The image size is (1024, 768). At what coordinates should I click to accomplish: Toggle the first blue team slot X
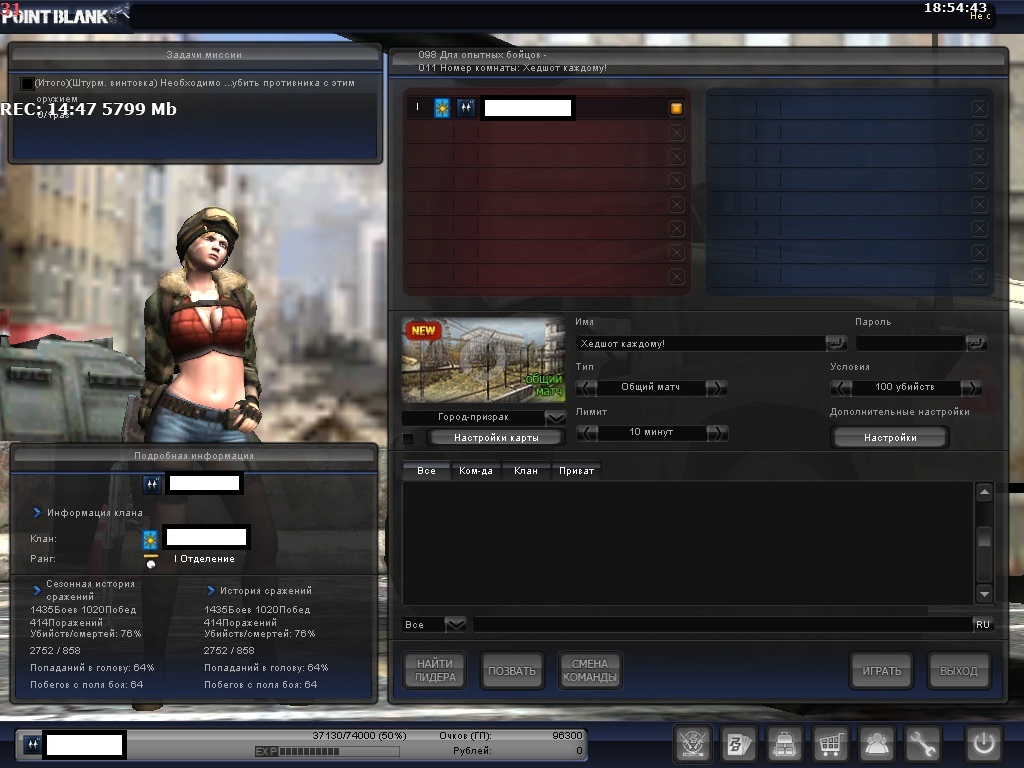tap(979, 108)
